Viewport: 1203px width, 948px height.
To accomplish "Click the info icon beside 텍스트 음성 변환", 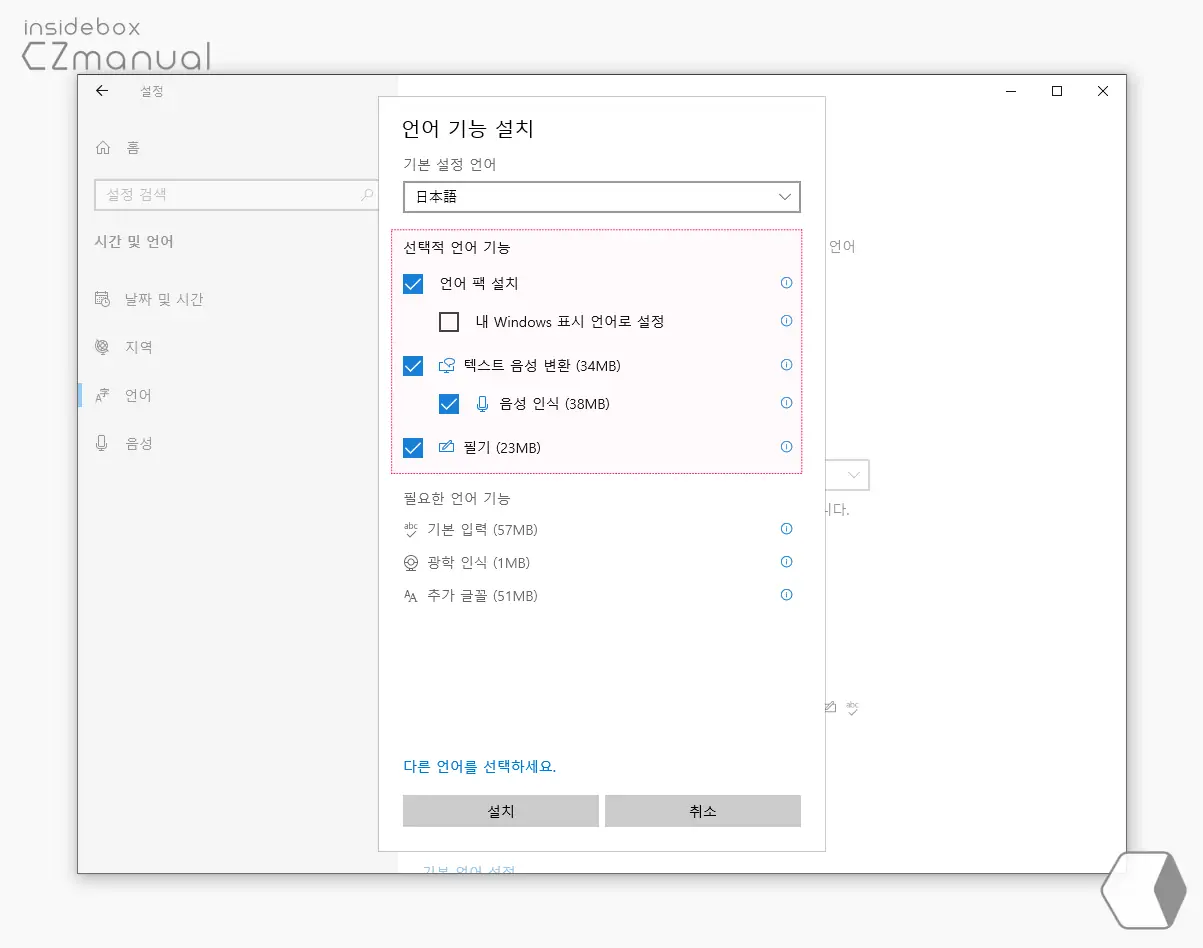I will pos(786,365).
